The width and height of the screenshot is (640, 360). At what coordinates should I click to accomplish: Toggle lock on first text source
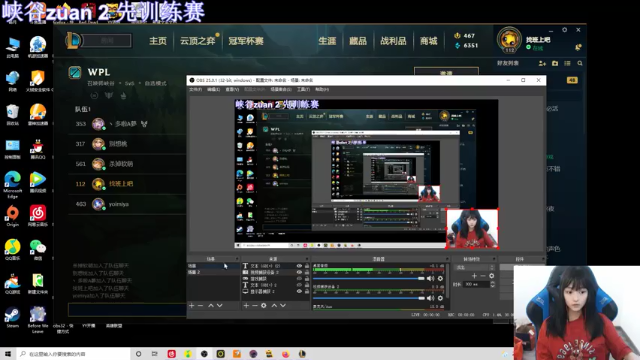pos(307,266)
